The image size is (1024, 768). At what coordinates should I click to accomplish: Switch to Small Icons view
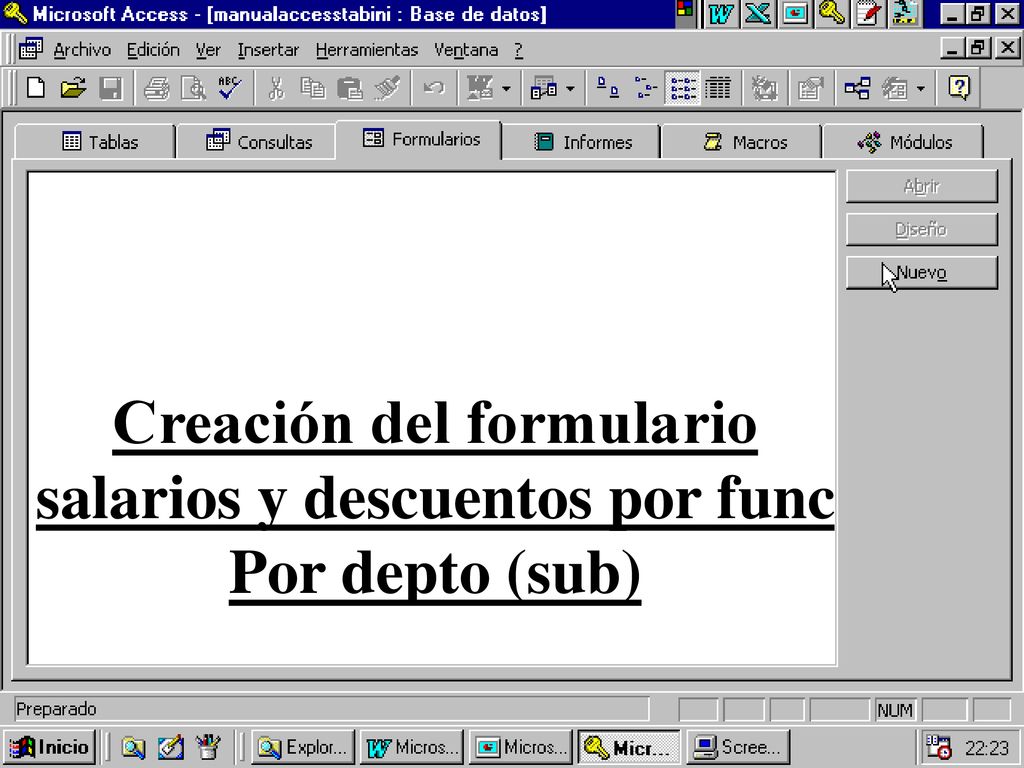[646, 88]
